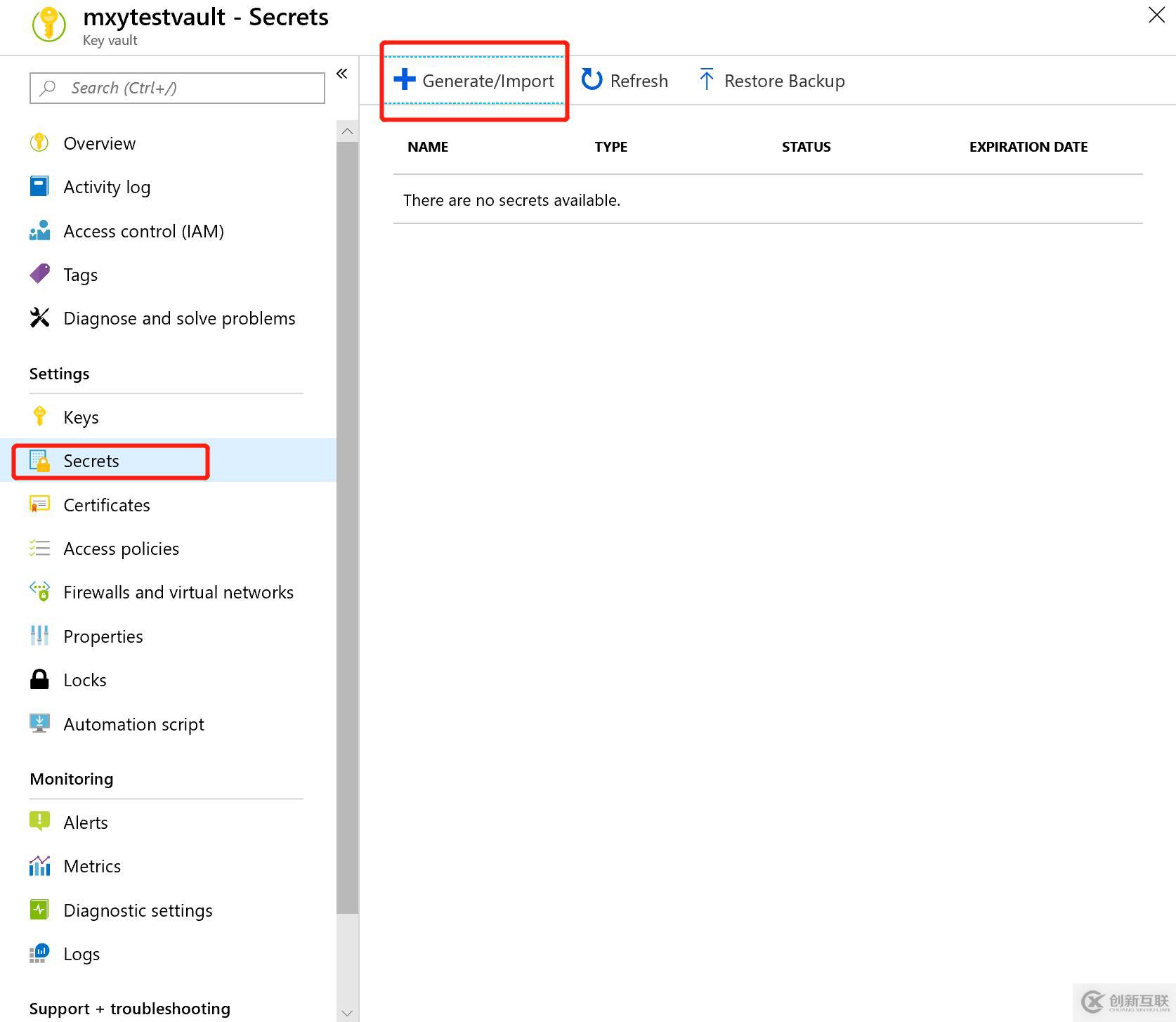Sort by the EXPIRATION DATE column header

tap(1028, 147)
